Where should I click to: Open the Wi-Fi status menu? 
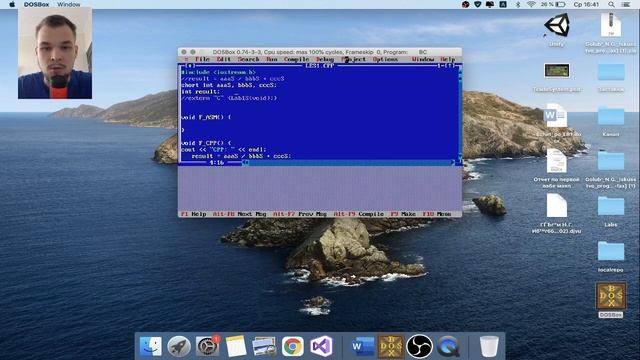(531, 4)
